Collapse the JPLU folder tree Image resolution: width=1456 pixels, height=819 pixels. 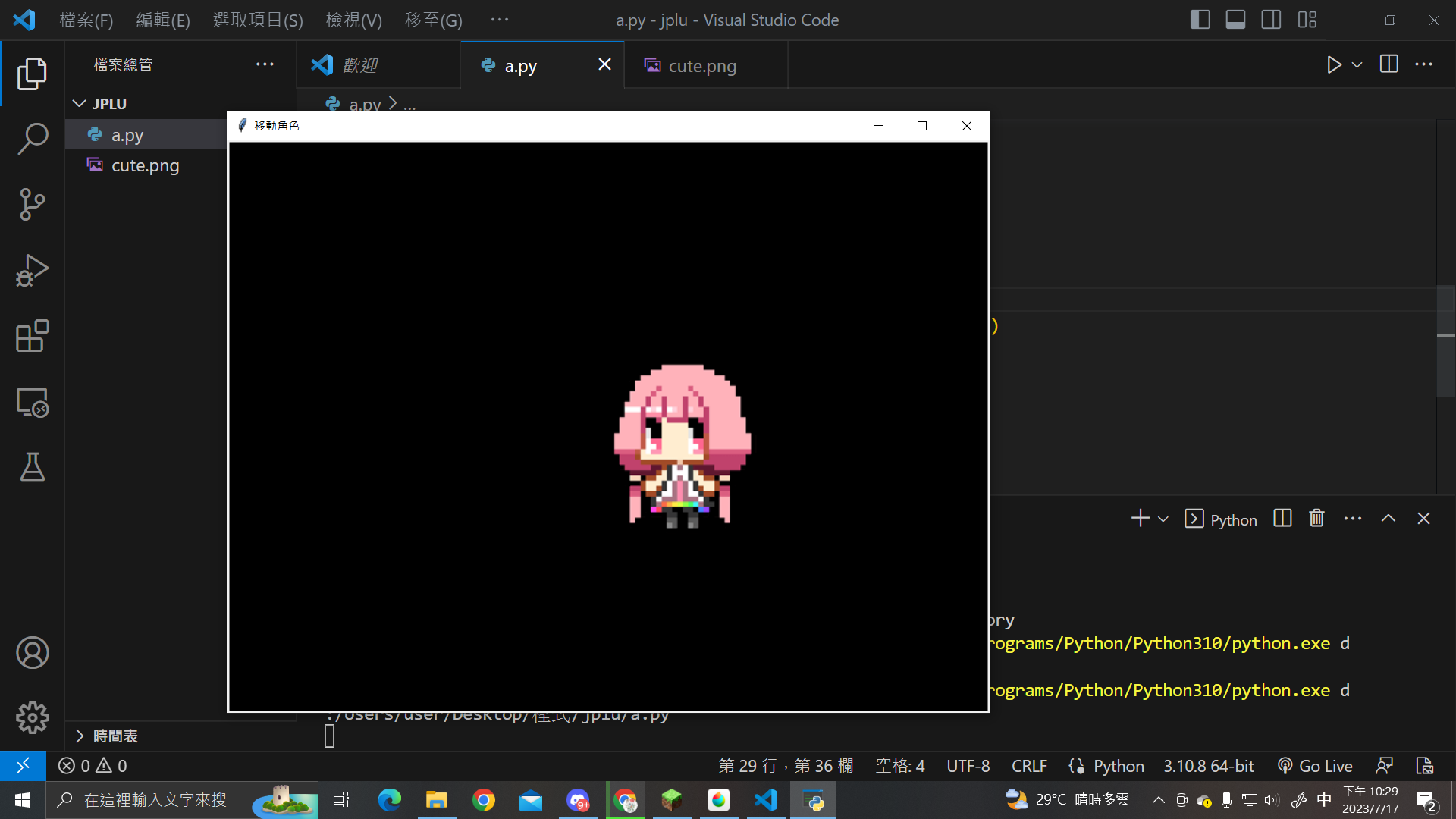pos(80,104)
